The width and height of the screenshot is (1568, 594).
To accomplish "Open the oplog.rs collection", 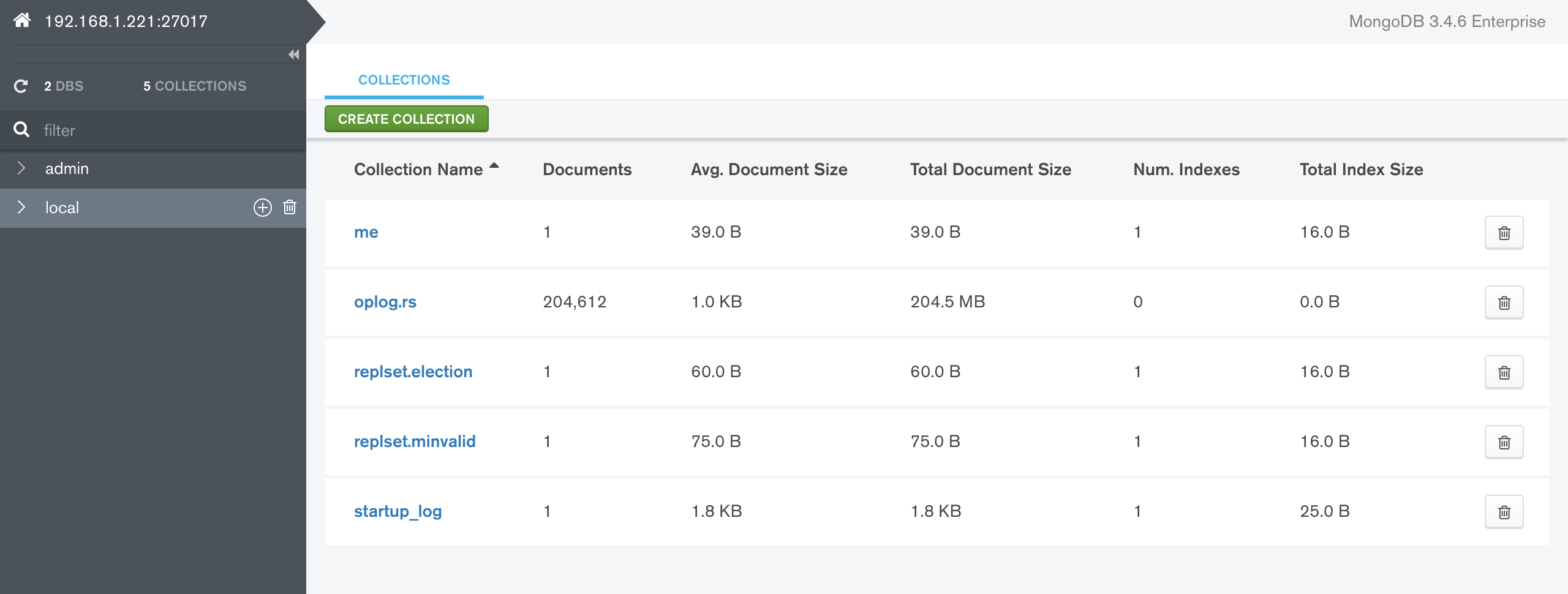I will point(386,301).
